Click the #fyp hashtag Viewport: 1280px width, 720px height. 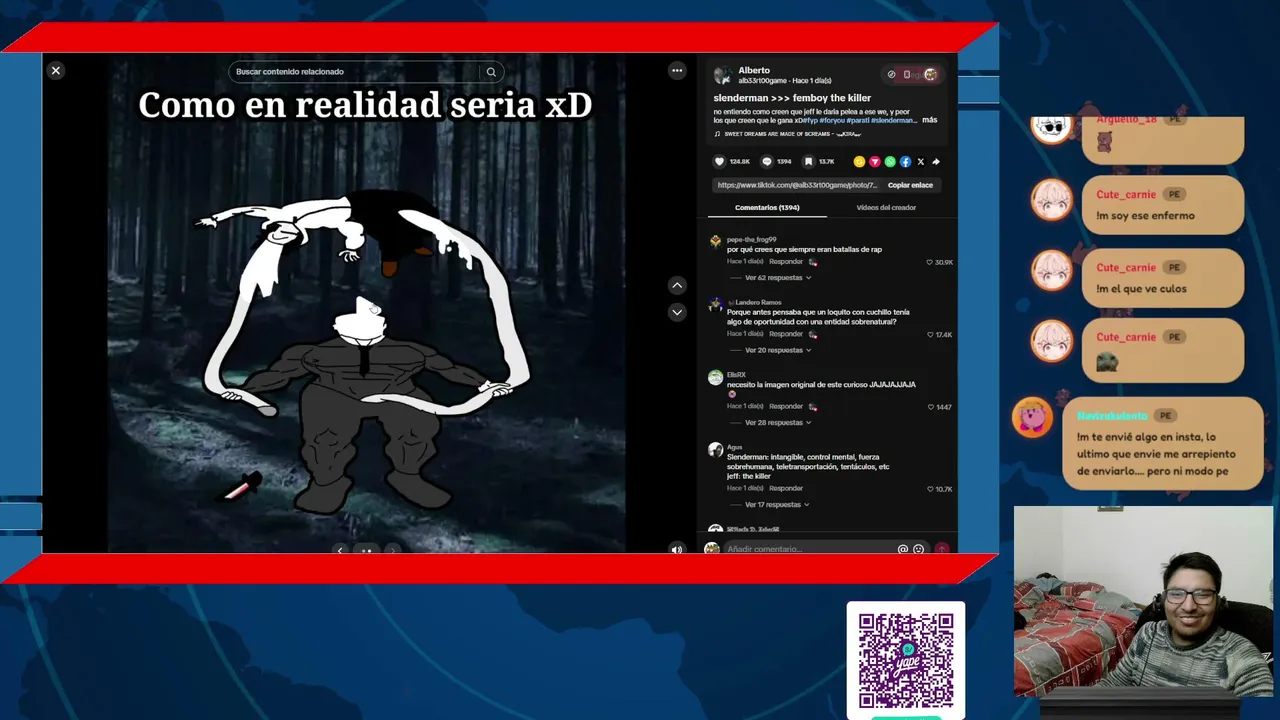pos(809,120)
